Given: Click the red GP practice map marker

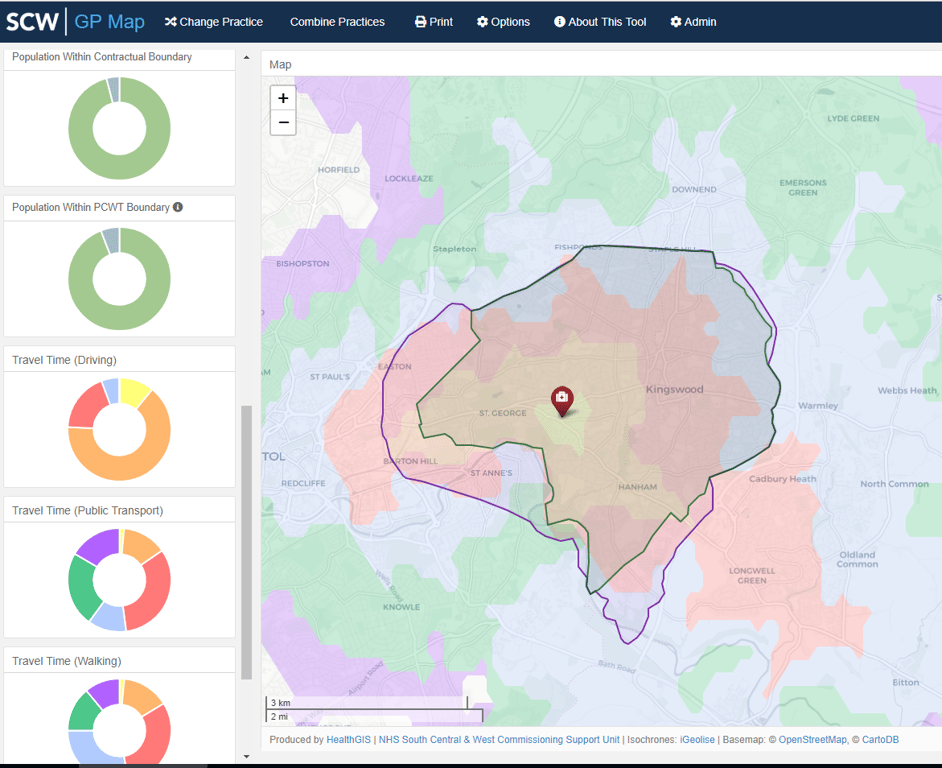Looking at the screenshot, I should 562,400.
